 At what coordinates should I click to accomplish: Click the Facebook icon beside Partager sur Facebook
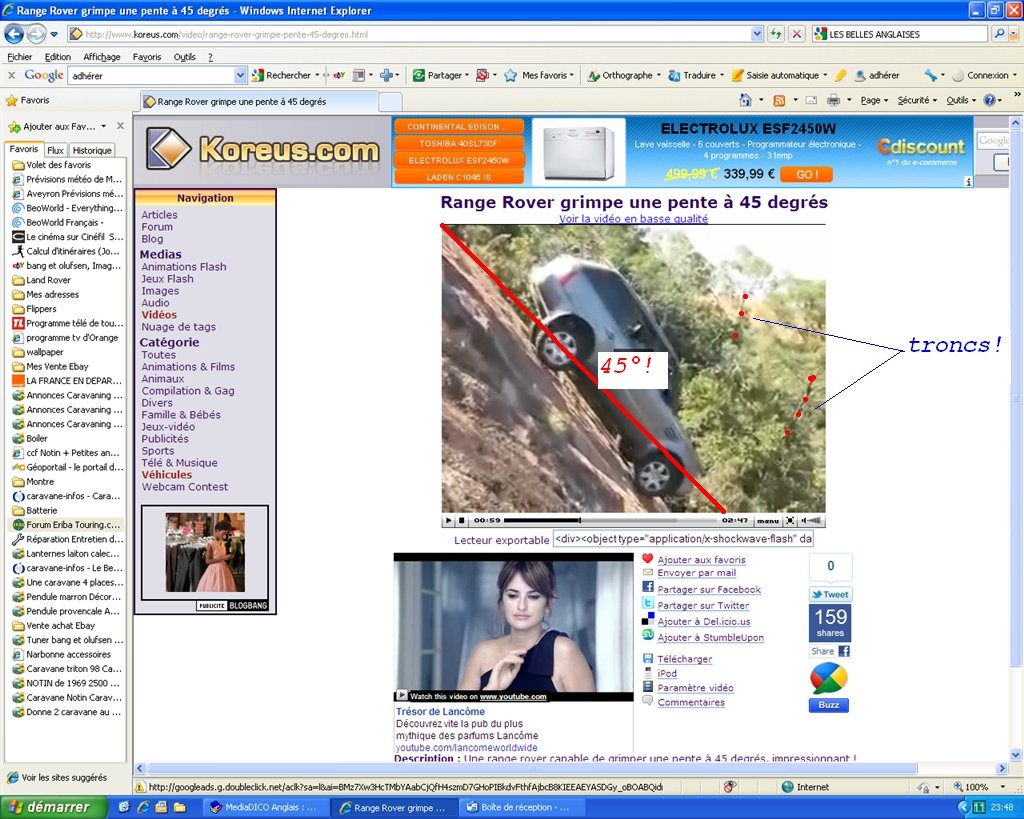[x=648, y=587]
